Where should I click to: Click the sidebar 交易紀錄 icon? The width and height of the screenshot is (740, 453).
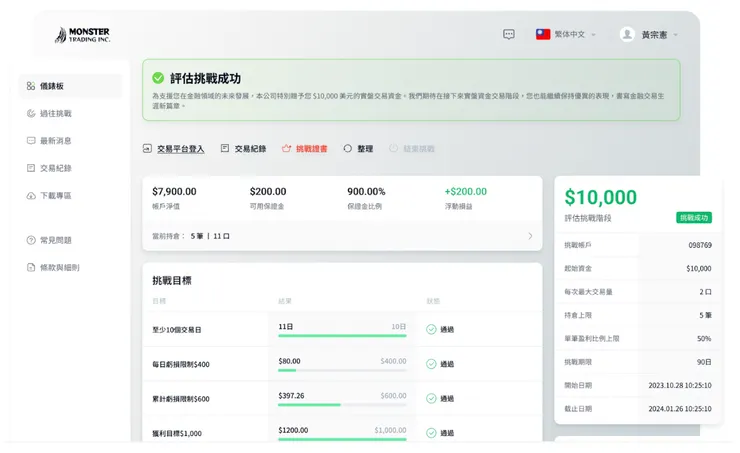tap(31, 168)
